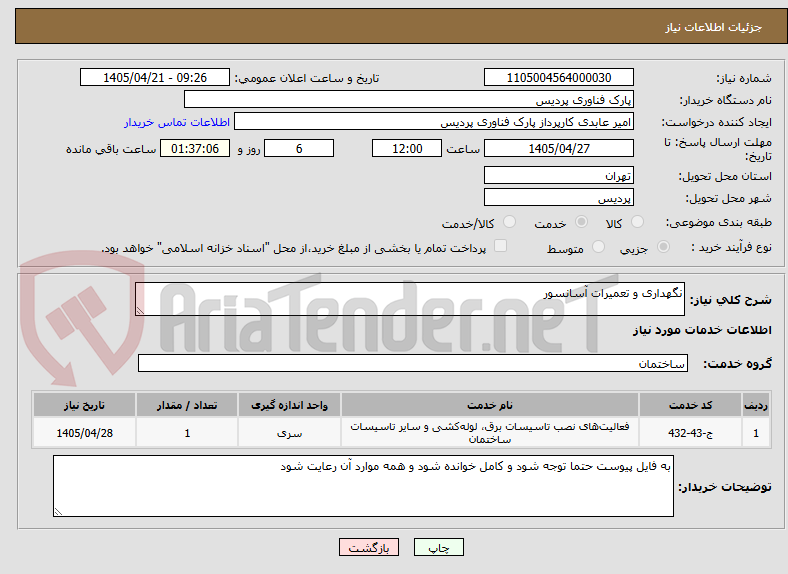This screenshot has width=788, height=574.
Task: Click the واحد اندازه گیری column header
Action: [289, 405]
